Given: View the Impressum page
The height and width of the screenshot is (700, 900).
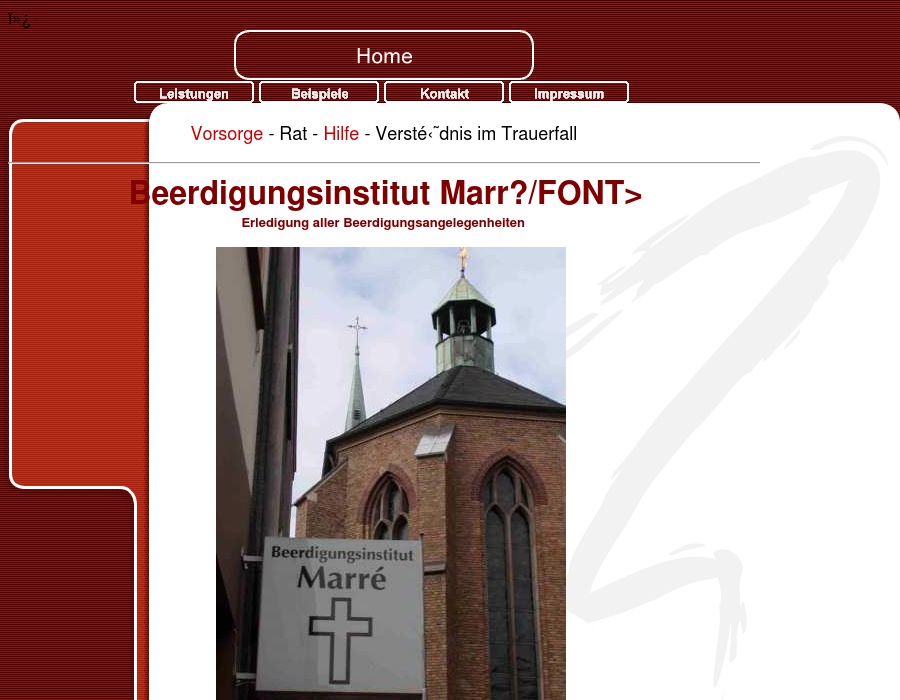Looking at the screenshot, I should [x=569, y=93].
